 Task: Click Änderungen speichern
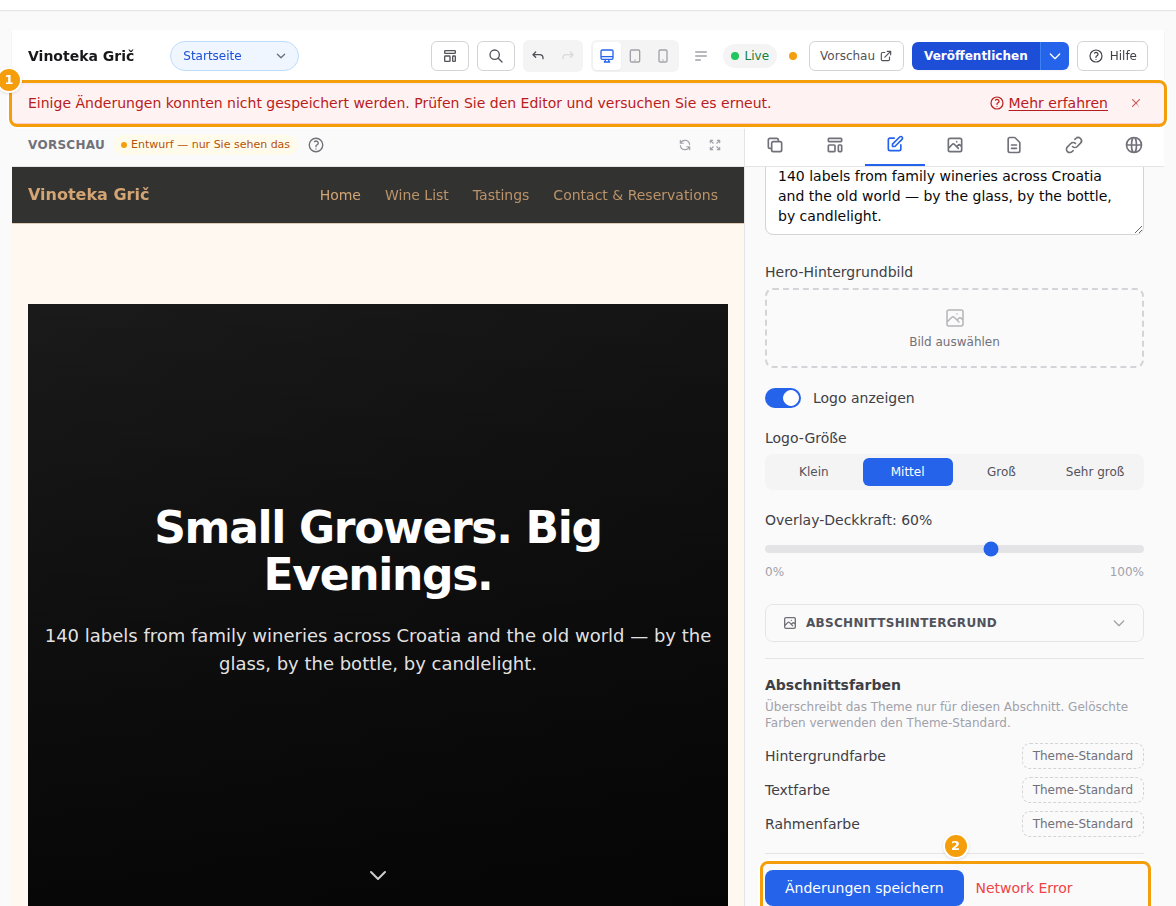[864, 888]
